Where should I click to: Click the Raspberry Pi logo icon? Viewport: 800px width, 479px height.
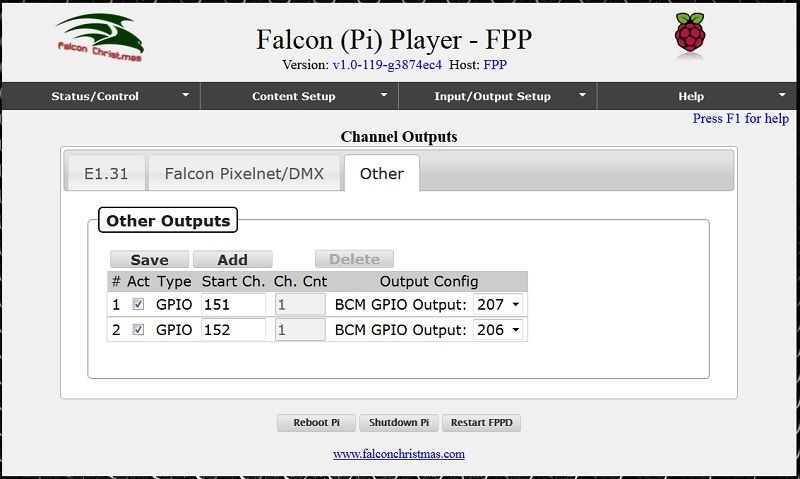689,33
